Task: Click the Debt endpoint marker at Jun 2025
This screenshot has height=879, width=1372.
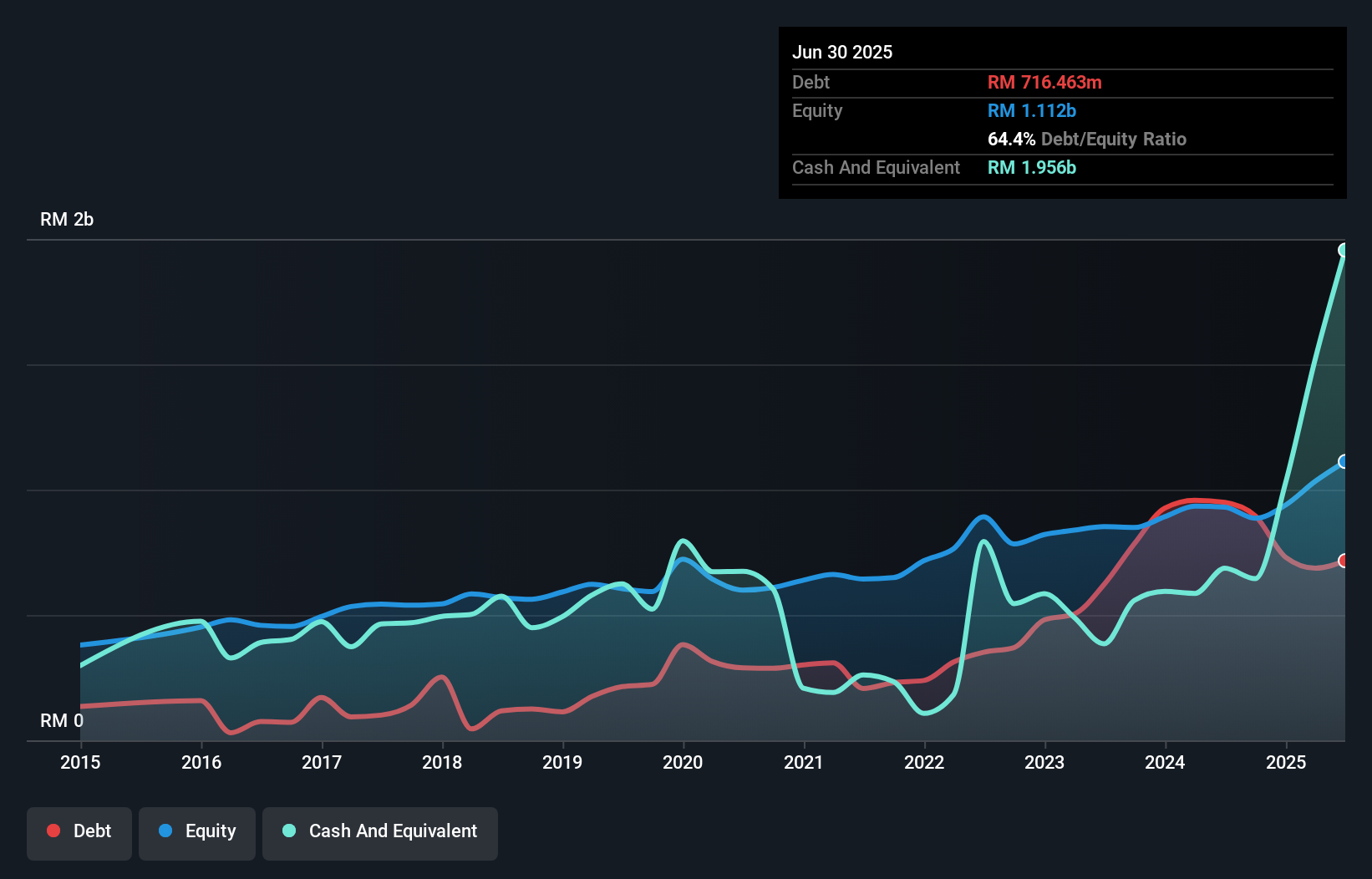Action: point(1344,561)
